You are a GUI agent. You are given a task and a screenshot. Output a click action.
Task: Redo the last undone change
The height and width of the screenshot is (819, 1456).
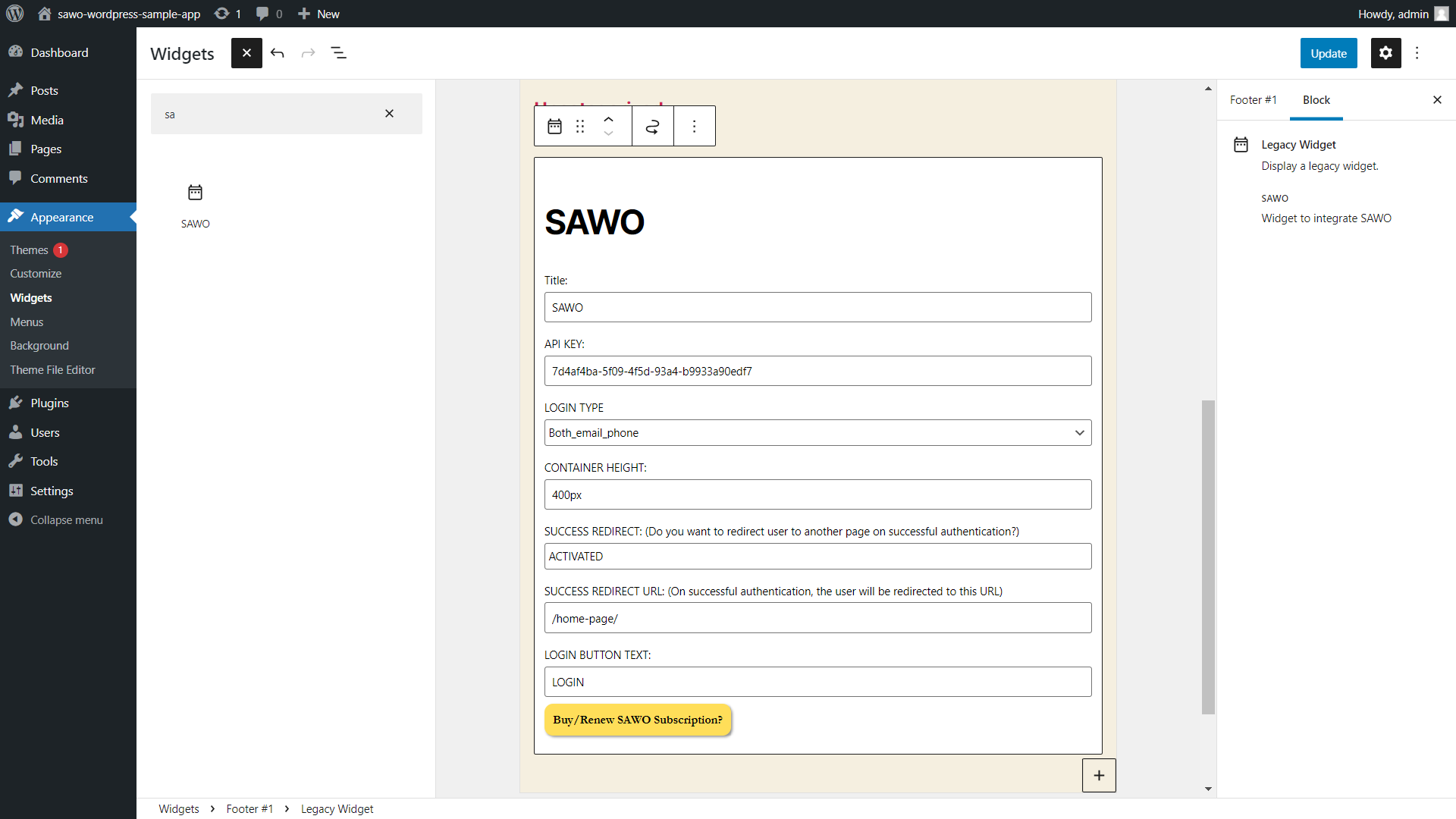coord(308,53)
